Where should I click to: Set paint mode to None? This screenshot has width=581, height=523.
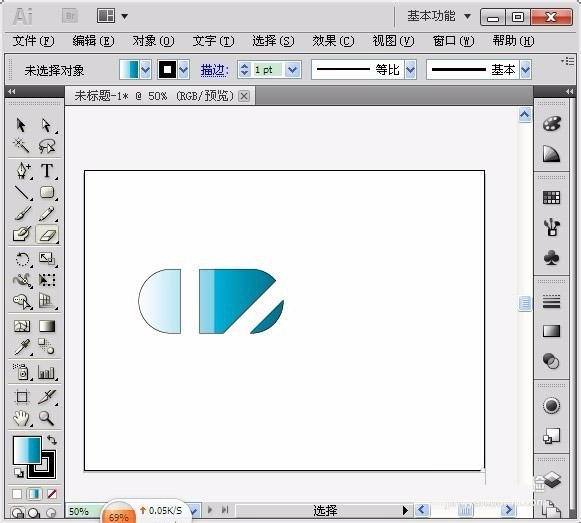[x=52, y=494]
